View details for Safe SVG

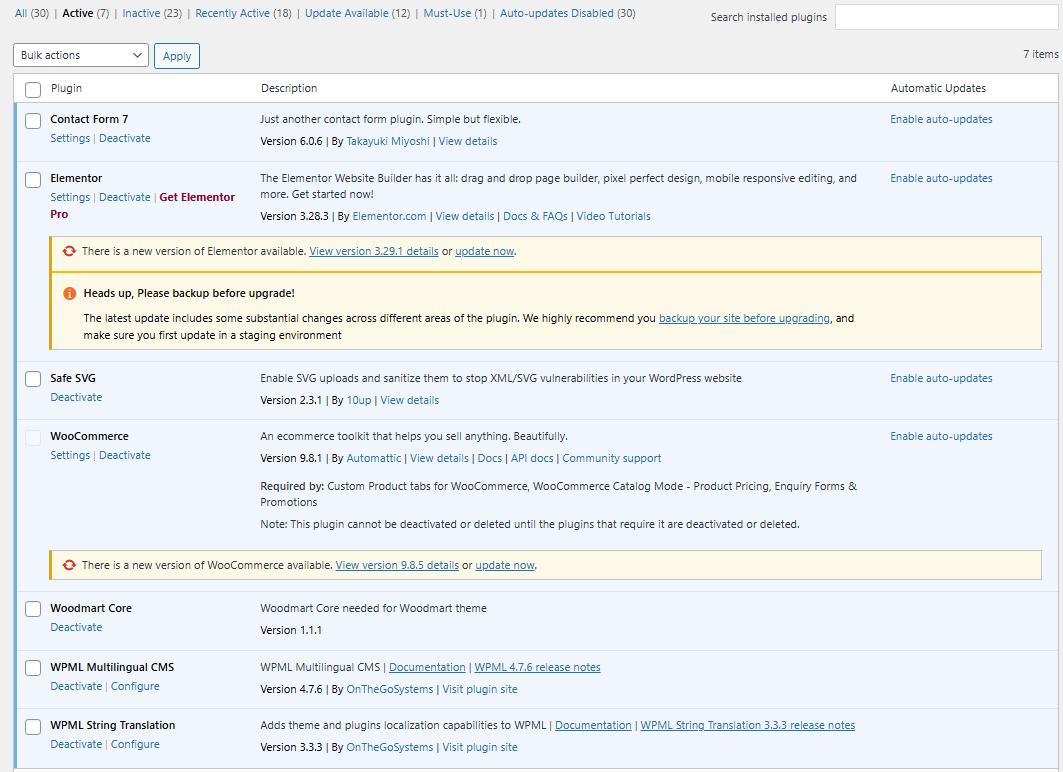(x=409, y=401)
